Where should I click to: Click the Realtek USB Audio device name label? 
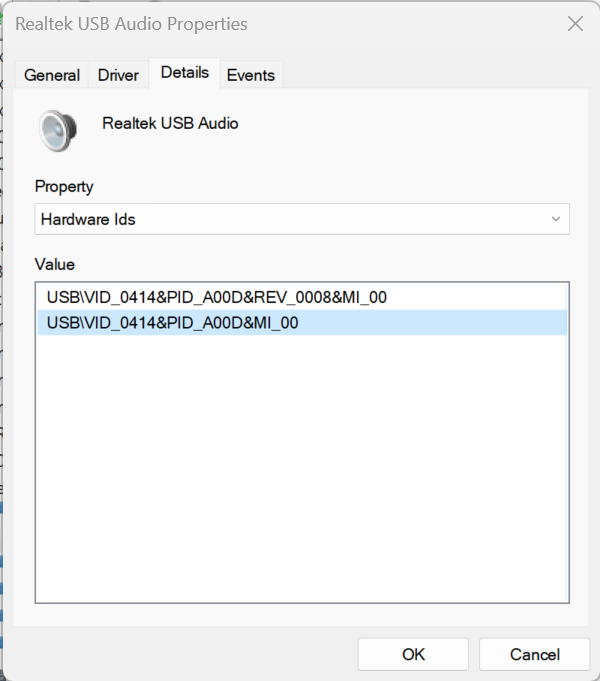(170, 123)
